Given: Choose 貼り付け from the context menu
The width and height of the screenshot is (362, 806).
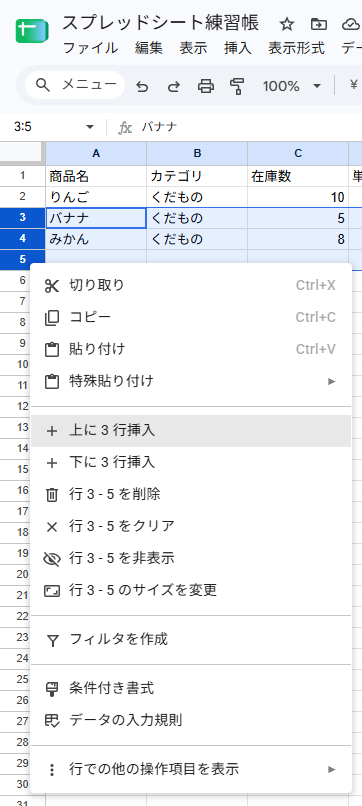Looking at the screenshot, I should click(x=191, y=350).
